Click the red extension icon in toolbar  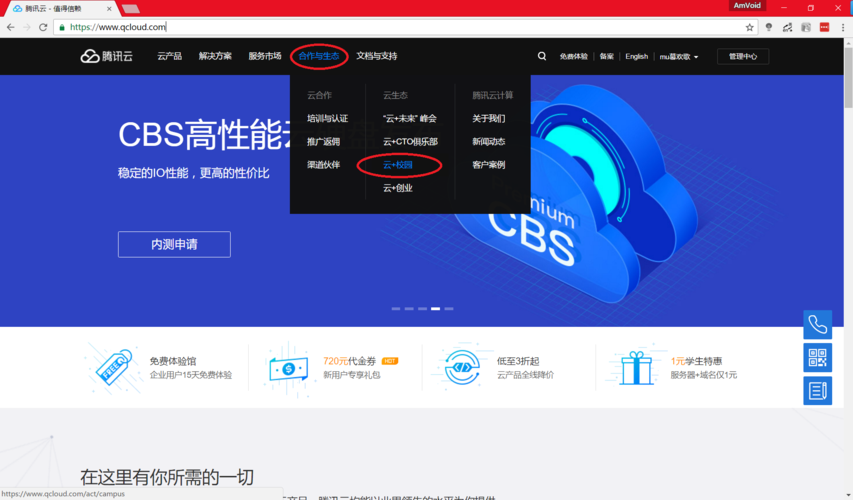pos(824,27)
